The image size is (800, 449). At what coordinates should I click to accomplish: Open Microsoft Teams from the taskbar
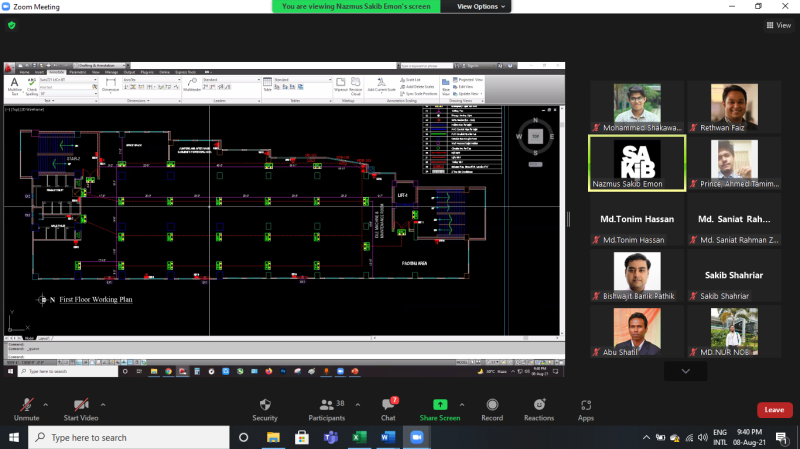tap(329, 437)
